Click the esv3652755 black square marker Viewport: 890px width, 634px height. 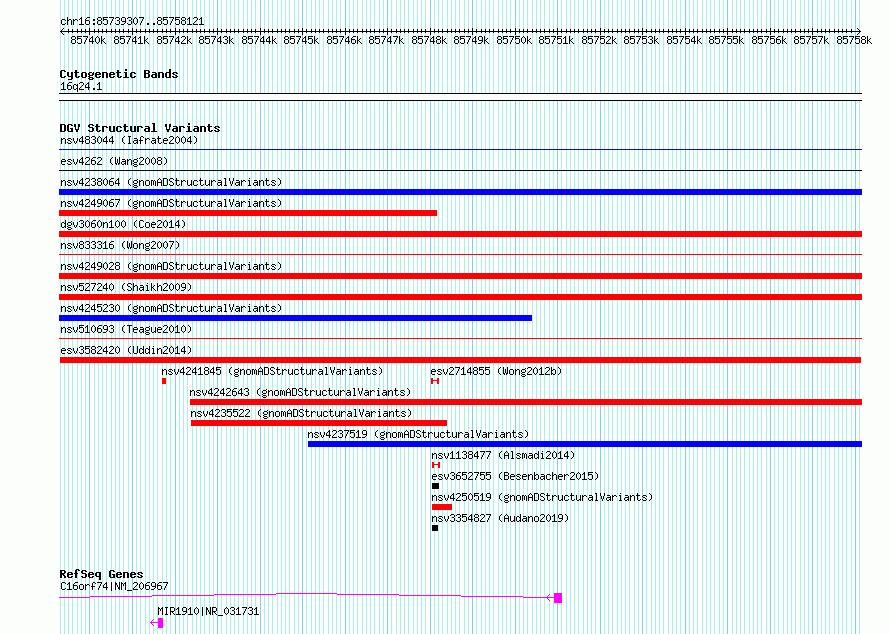click(x=435, y=486)
